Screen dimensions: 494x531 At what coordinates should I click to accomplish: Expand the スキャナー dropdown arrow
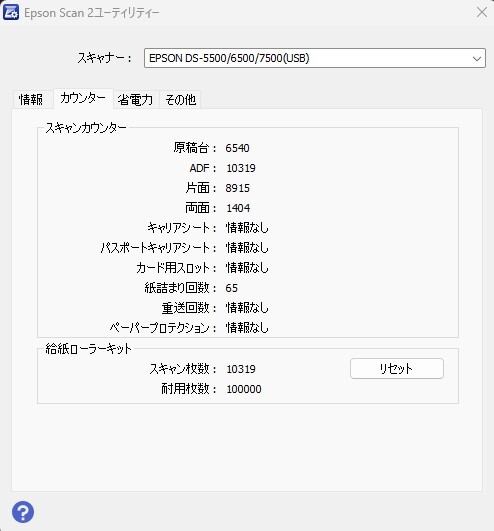pyautogui.click(x=477, y=59)
